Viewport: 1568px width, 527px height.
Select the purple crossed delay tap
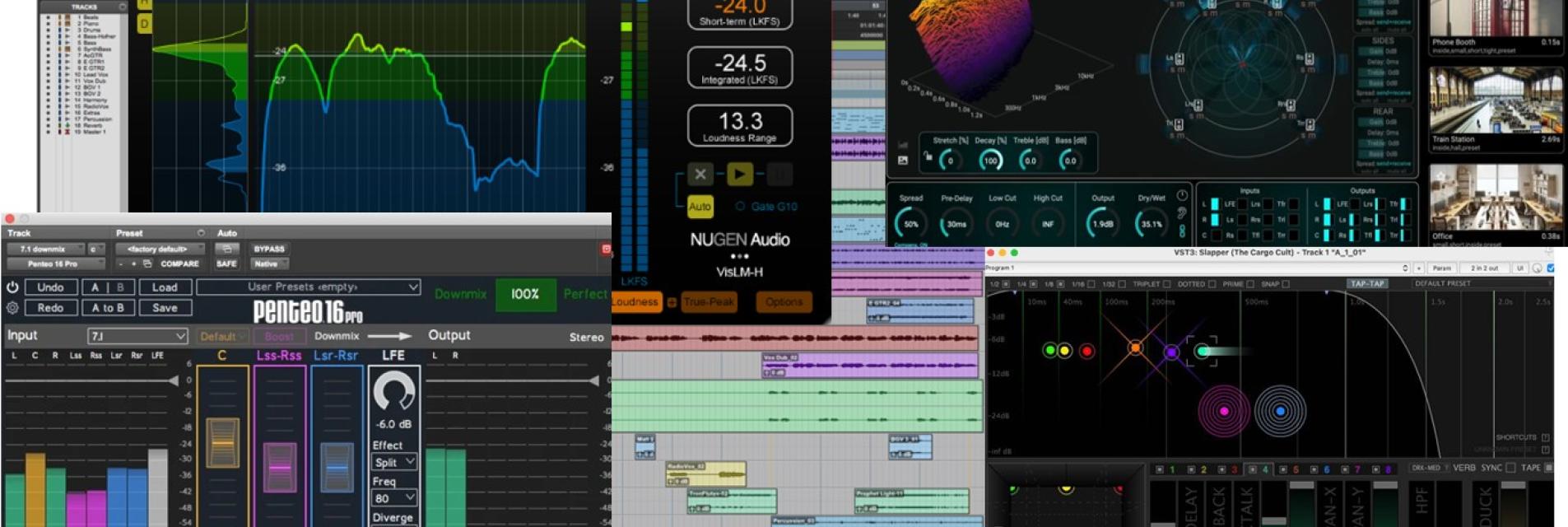(x=1171, y=352)
